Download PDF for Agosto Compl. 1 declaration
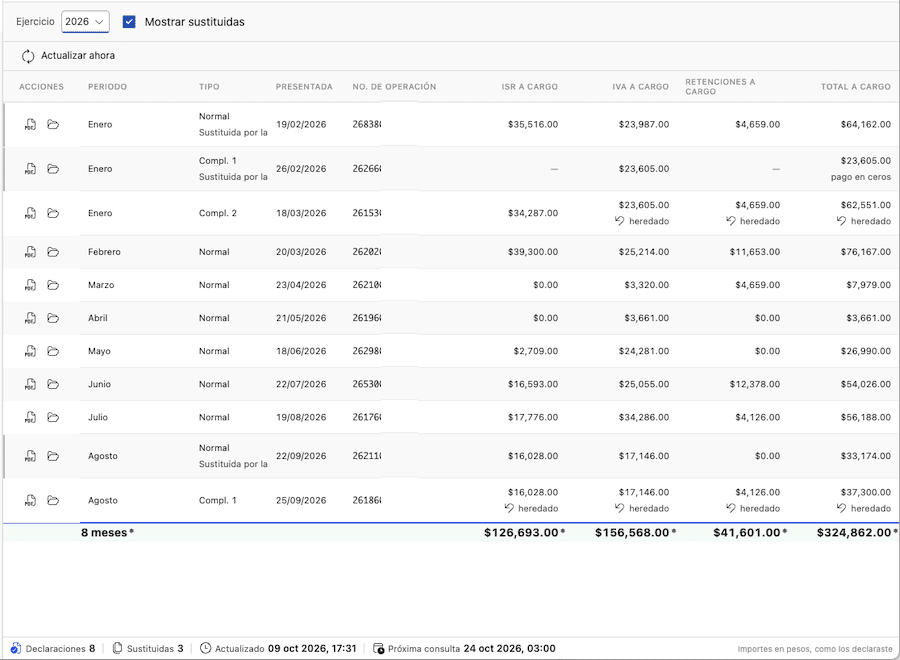 point(30,500)
